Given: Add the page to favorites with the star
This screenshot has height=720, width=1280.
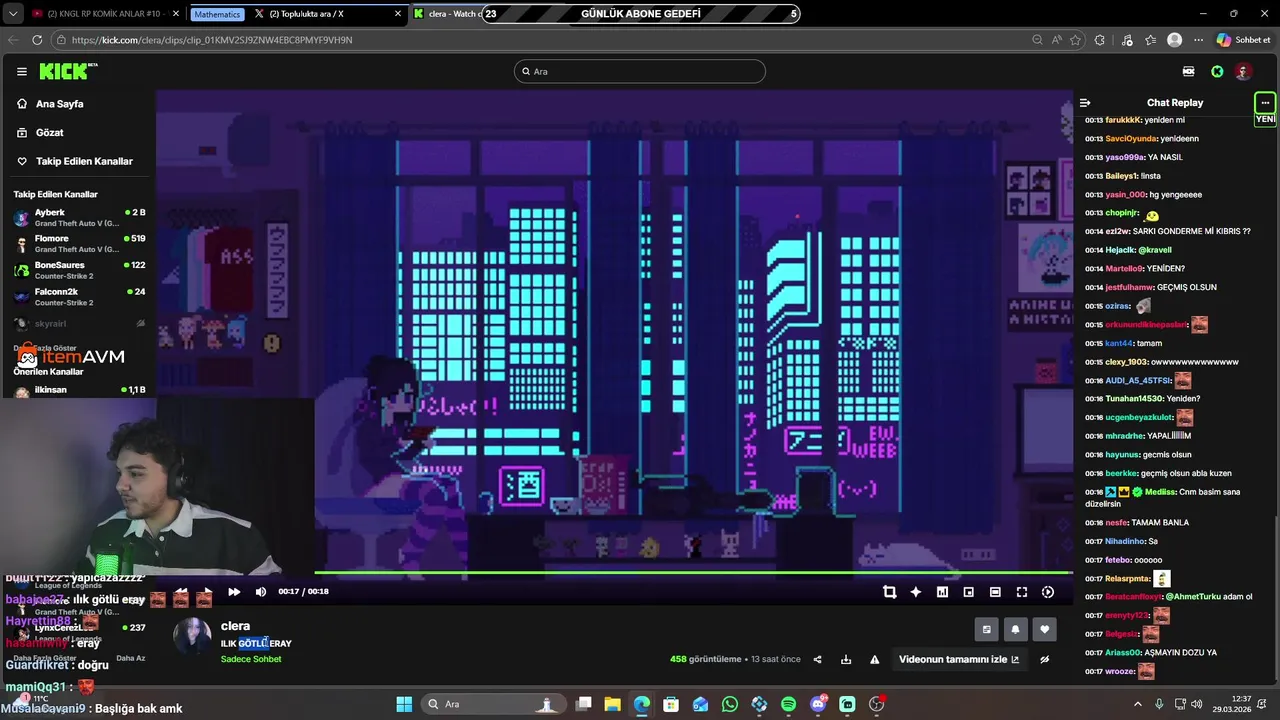Looking at the screenshot, I should point(1076,40).
